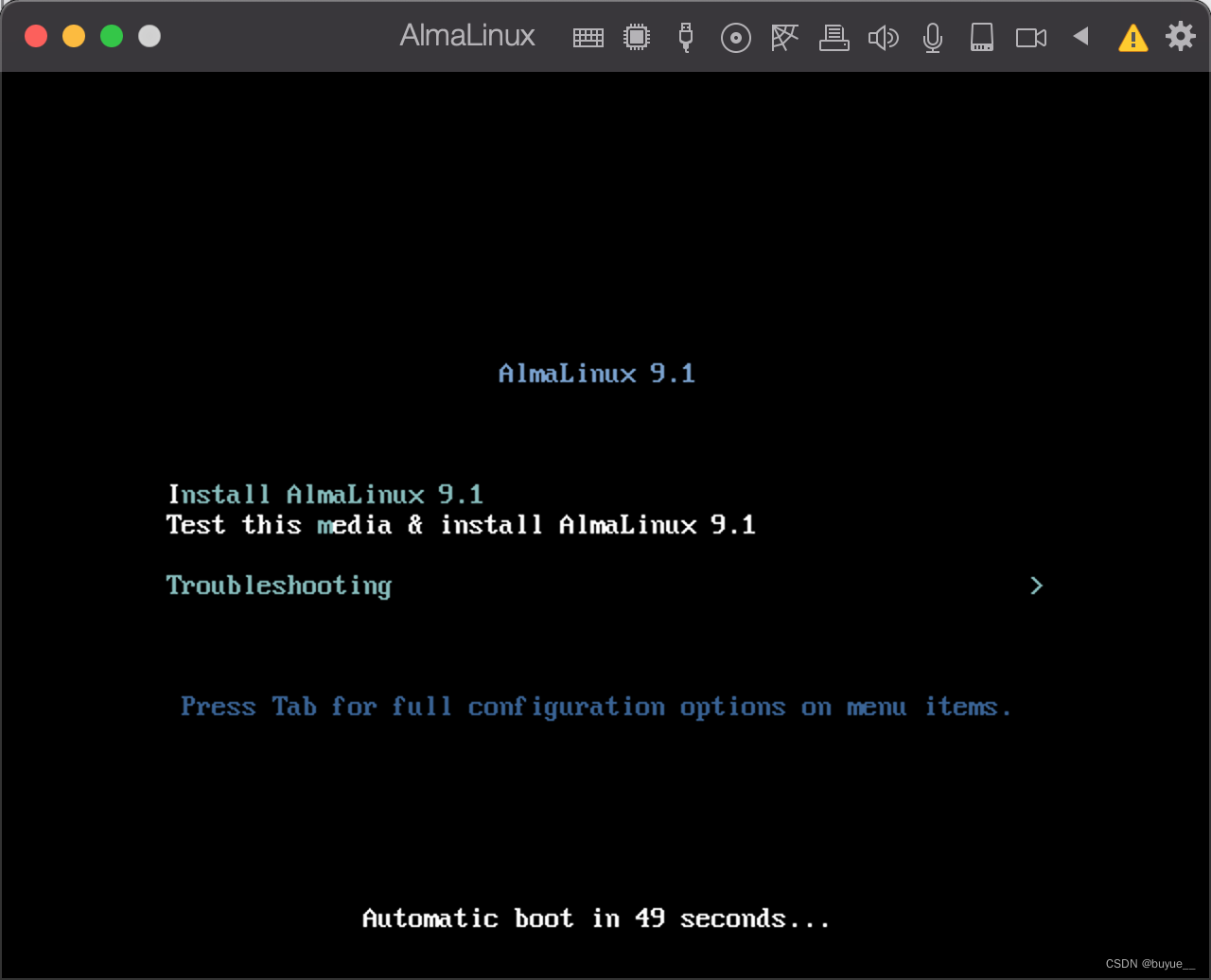Screen dimensions: 1211x980
Task: Close the AlmaLinux VM window
Action: point(36,36)
